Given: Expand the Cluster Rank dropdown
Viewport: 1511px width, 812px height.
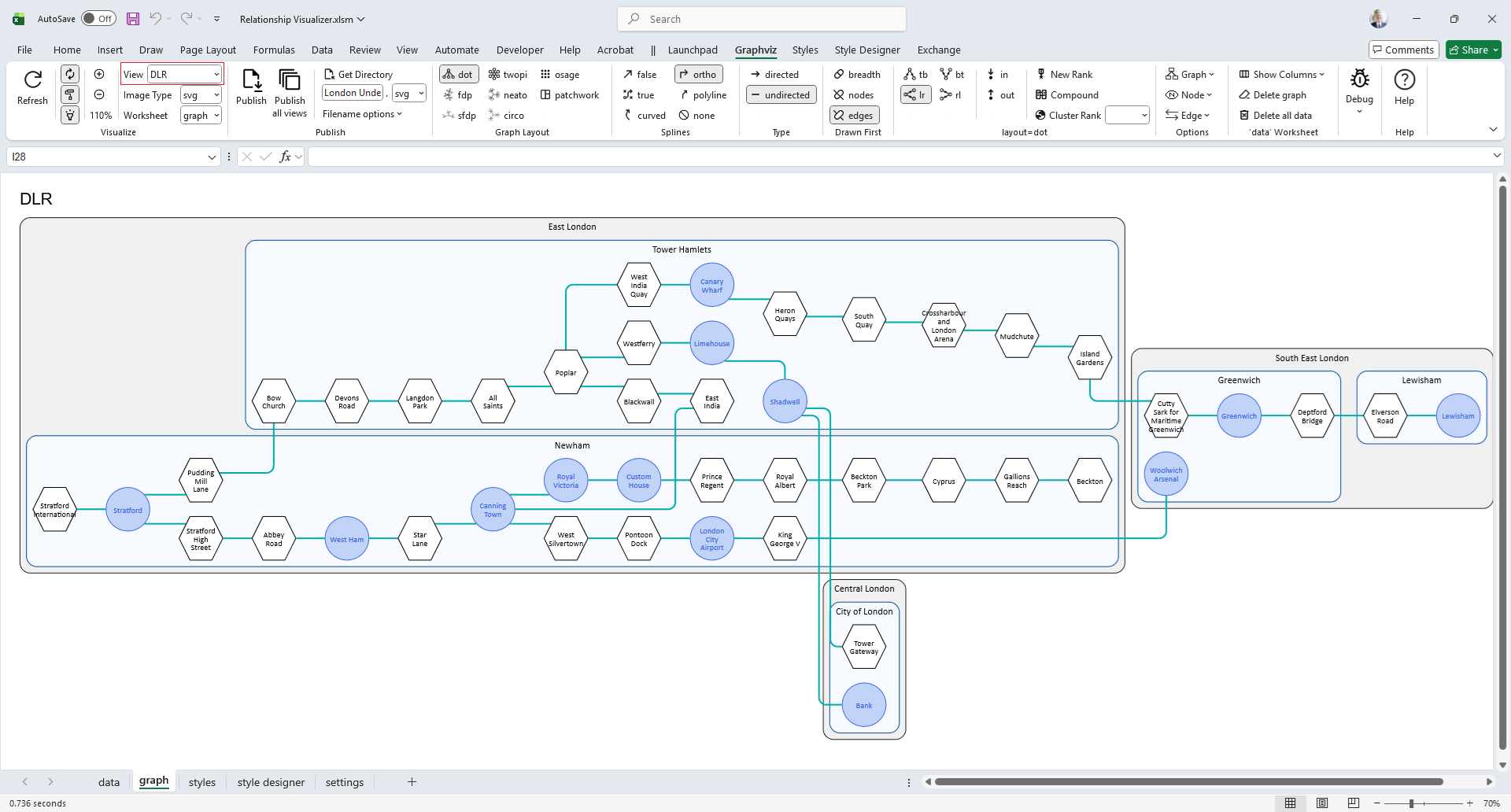Looking at the screenshot, I should tap(1143, 116).
